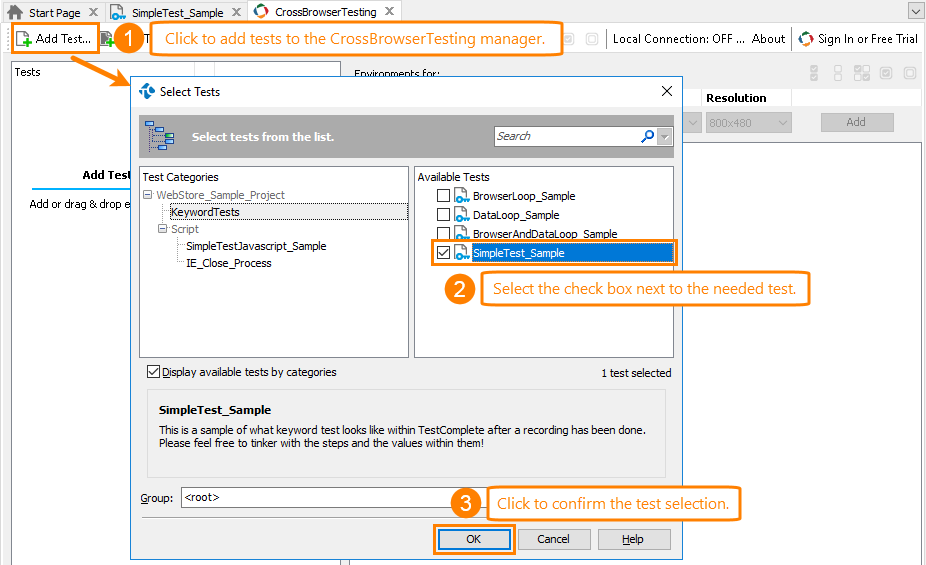Click Local Connection: OFF toolbar item
The height and width of the screenshot is (565, 926).
pyautogui.click(x=679, y=39)
